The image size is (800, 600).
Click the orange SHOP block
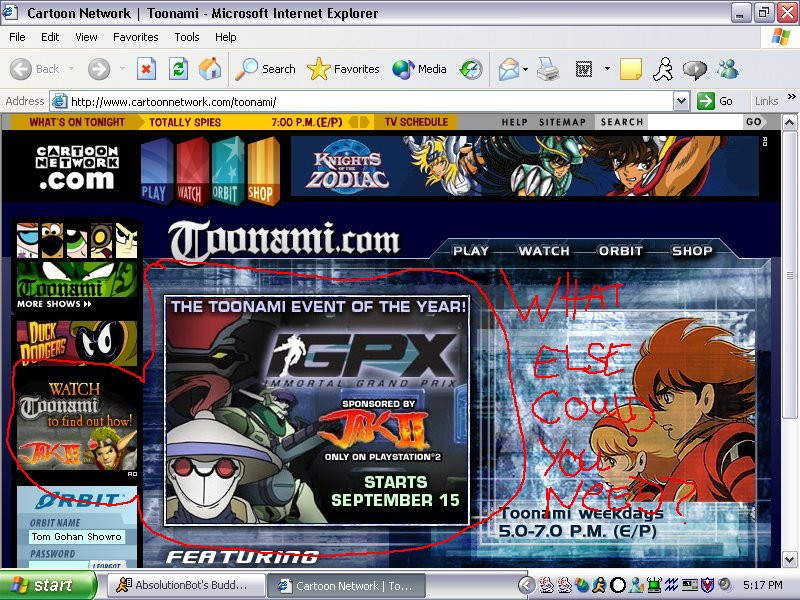[262, 171]
